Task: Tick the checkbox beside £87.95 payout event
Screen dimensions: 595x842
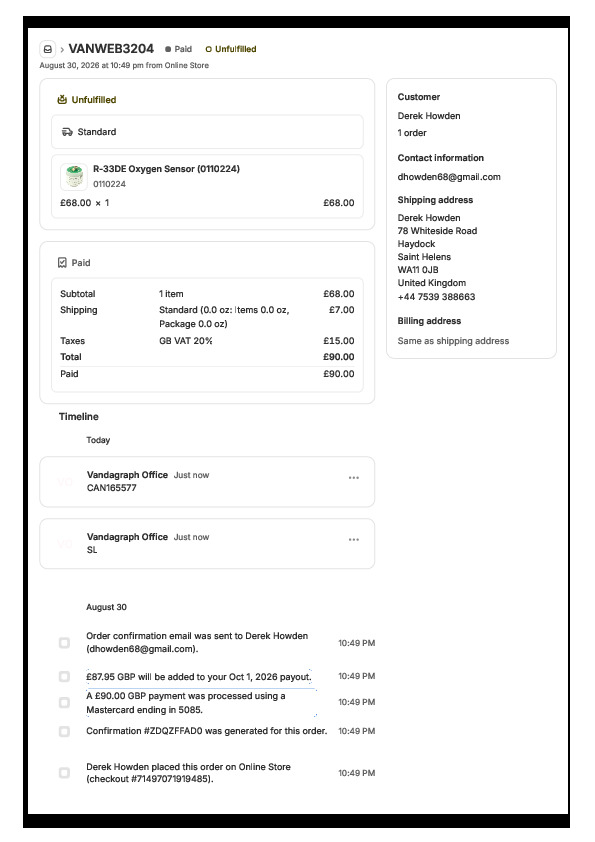Action: point(64,676)
